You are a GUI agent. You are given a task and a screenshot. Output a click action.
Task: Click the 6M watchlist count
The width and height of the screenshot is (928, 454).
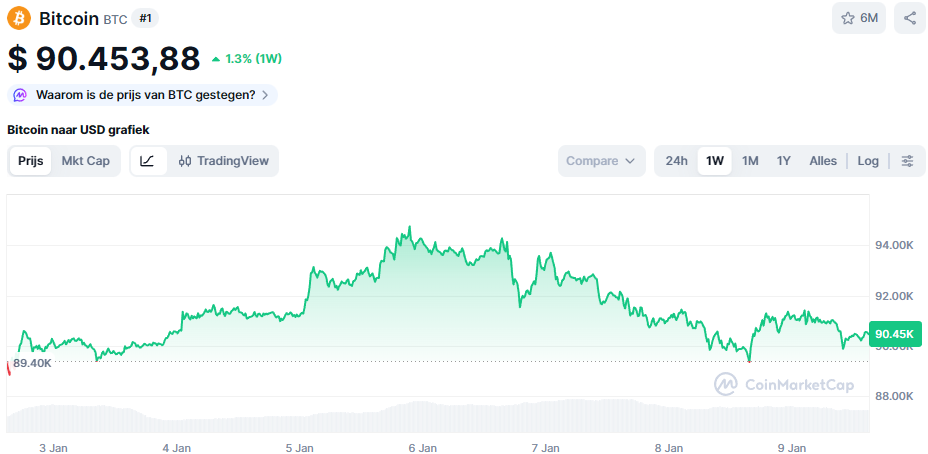(x=869, y=18)
